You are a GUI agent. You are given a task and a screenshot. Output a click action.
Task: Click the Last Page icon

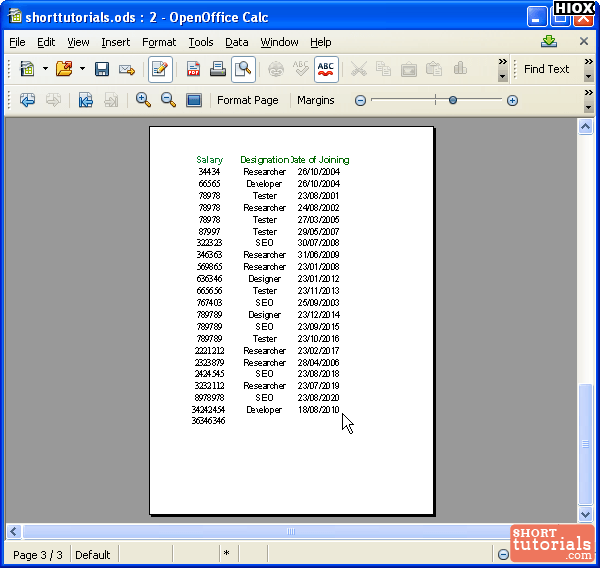111,100
